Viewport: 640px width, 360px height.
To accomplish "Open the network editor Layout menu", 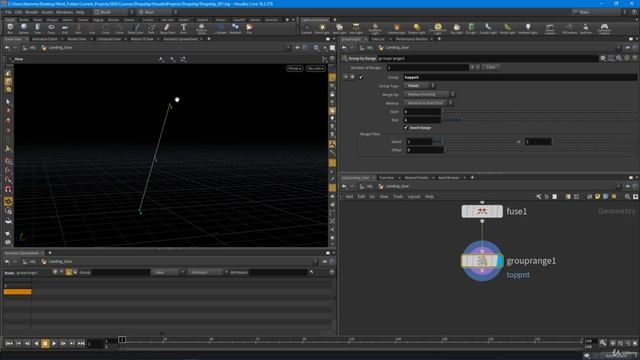I will click(x=413, y=197).
